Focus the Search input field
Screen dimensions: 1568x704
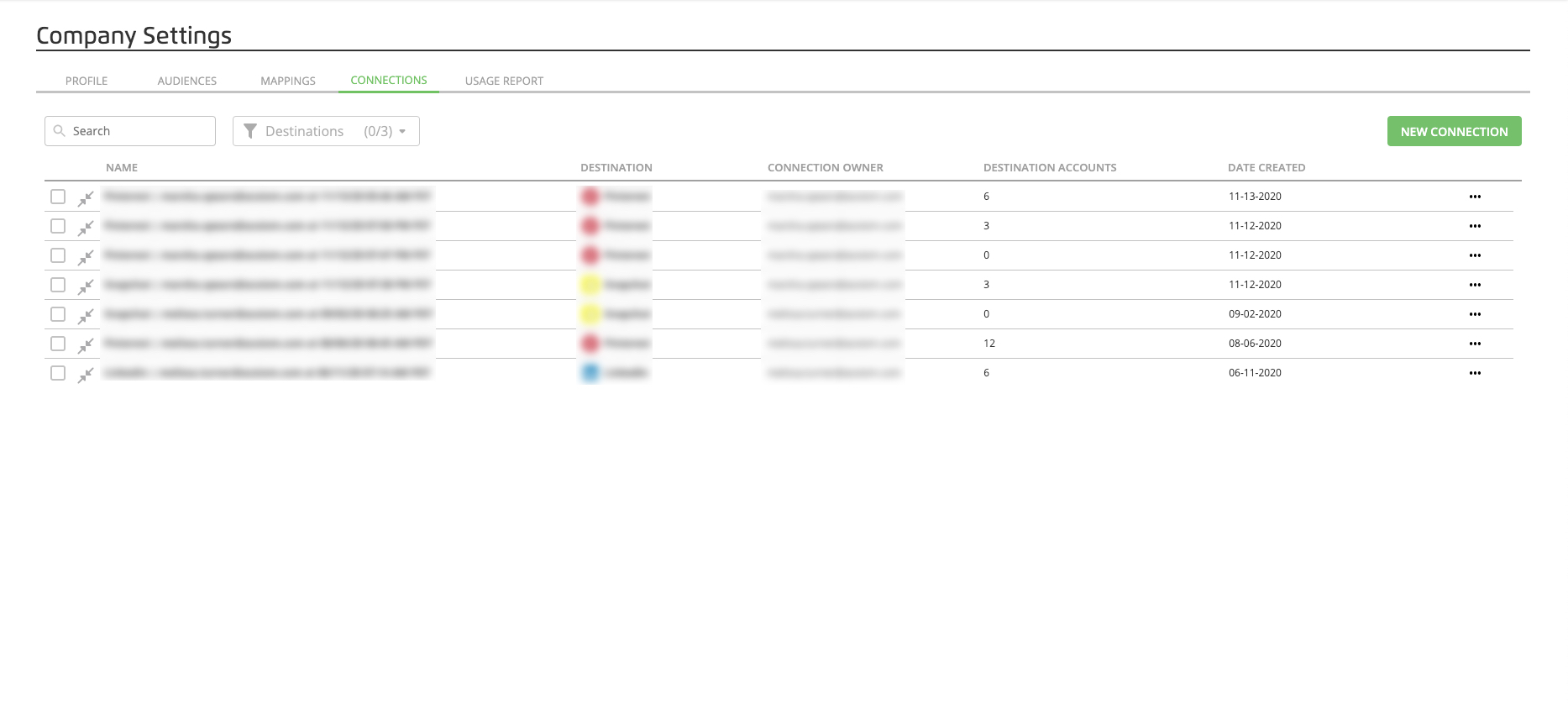click(130, 131)
